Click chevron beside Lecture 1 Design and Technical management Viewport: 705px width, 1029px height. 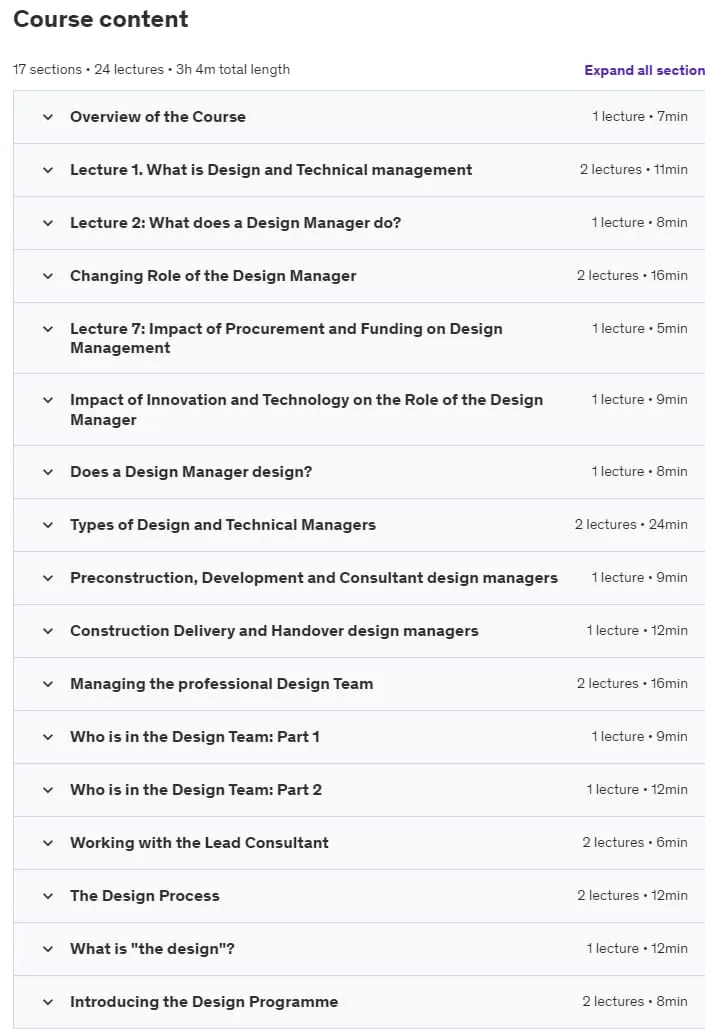point(48,170)
